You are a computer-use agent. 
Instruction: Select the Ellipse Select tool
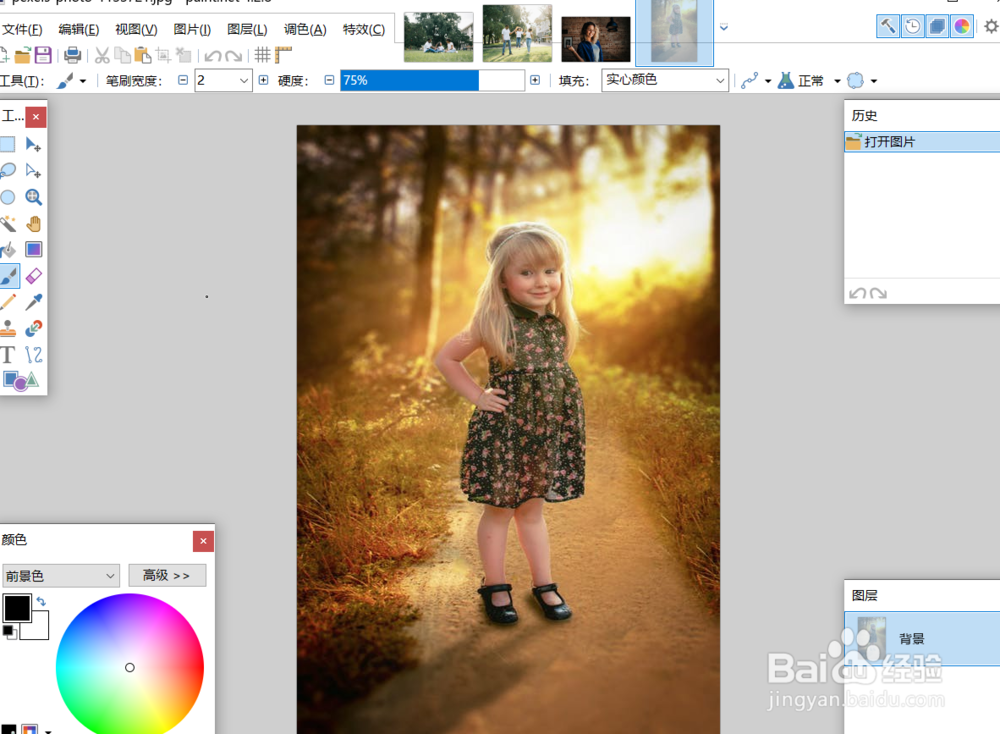pyautogui.click(x=7, y=197)
